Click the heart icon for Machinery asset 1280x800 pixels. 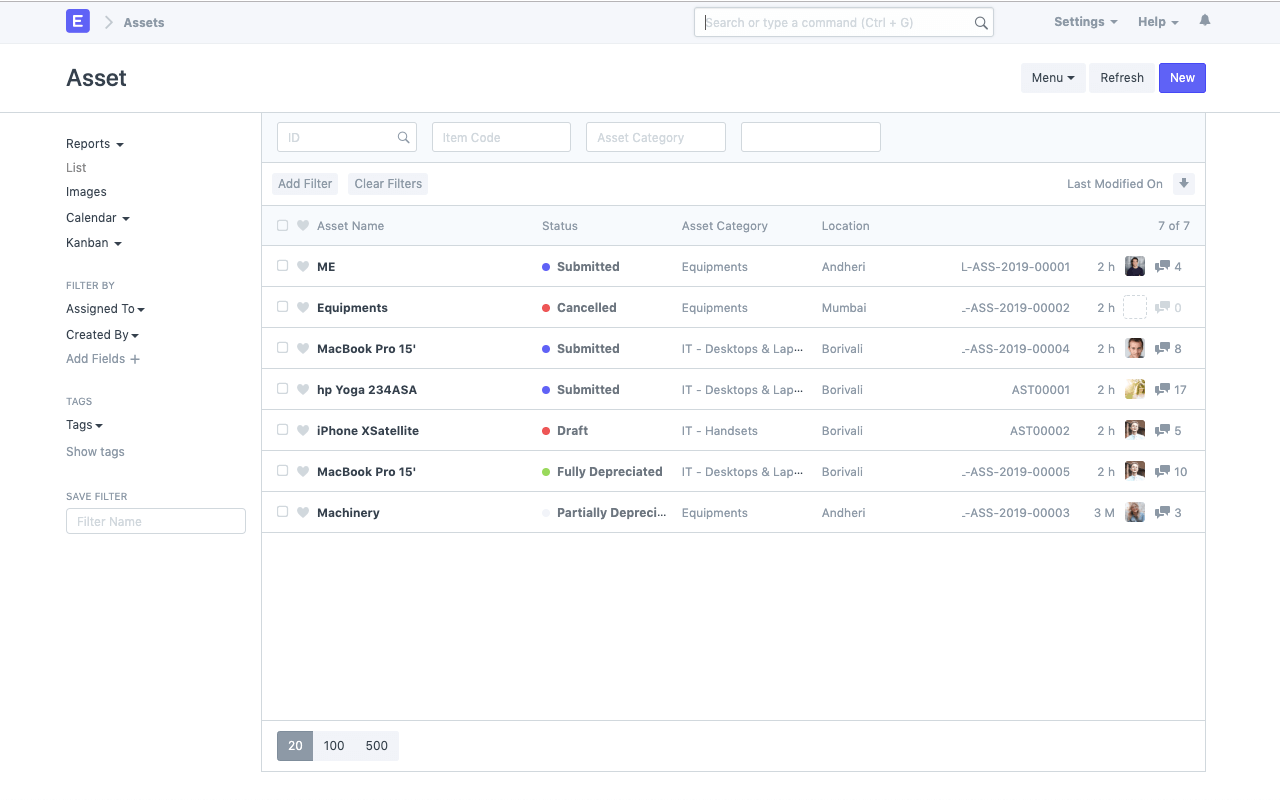(303, 513)
